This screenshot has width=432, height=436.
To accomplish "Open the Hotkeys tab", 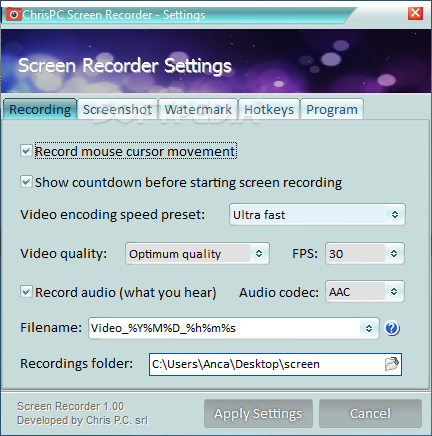I will 269,109.
